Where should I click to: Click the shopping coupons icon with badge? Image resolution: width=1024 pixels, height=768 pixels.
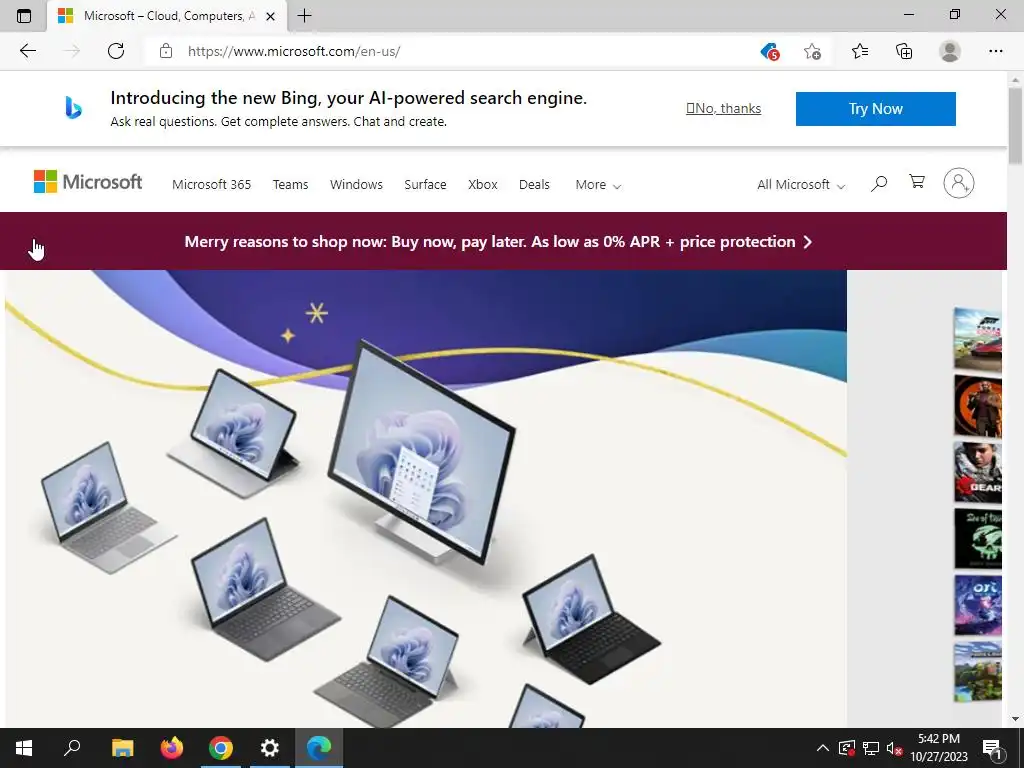[770, 51]
